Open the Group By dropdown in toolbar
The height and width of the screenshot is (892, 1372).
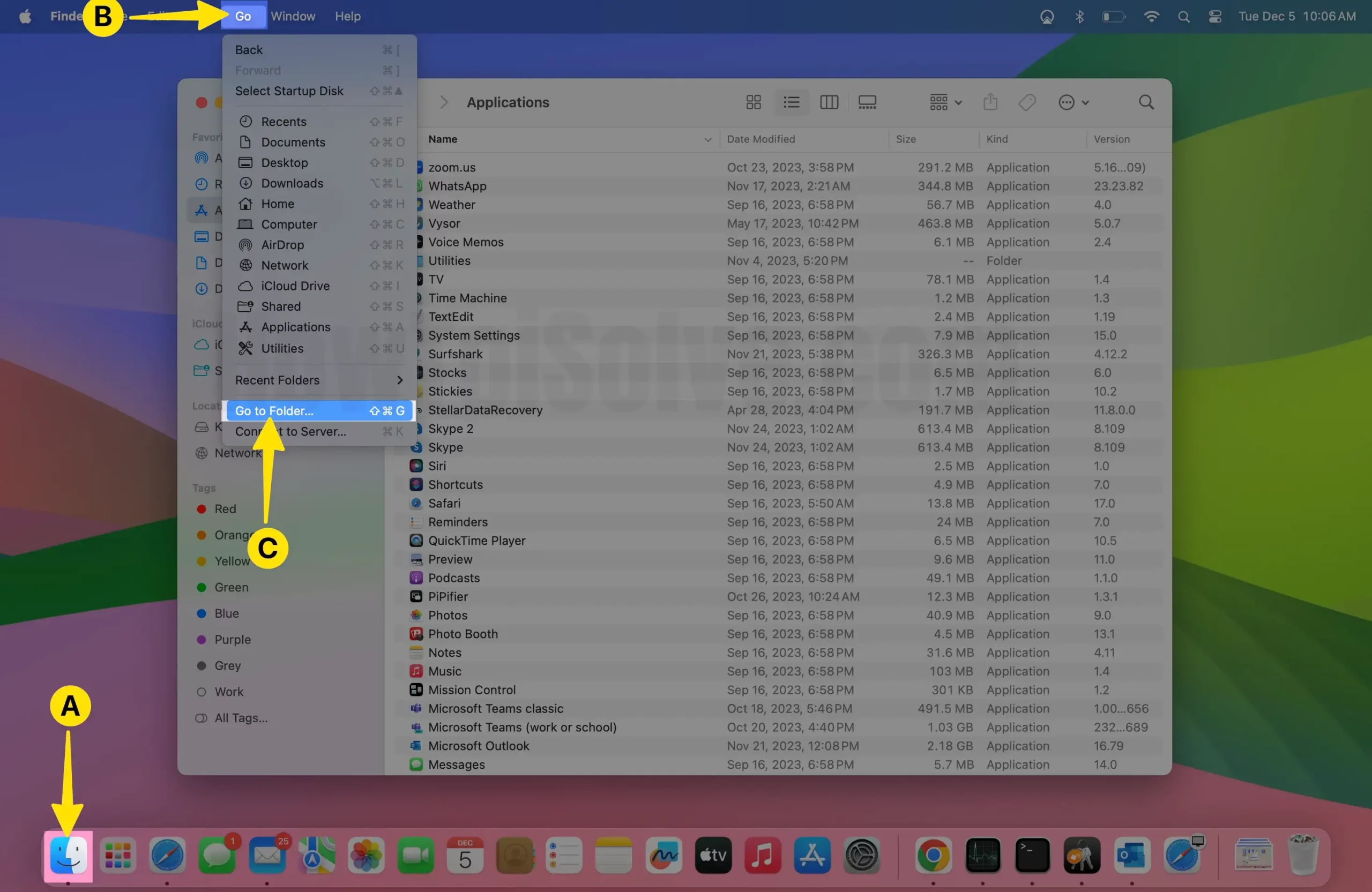(x=945, y=102)
